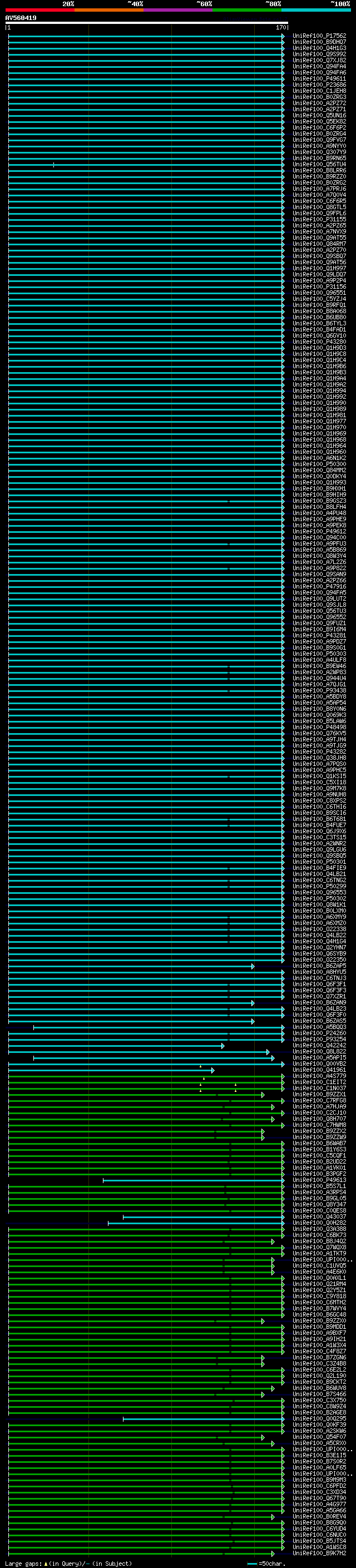Select label UniRef100_Q43037
356x1568 pixels.
click(319, 1216)
